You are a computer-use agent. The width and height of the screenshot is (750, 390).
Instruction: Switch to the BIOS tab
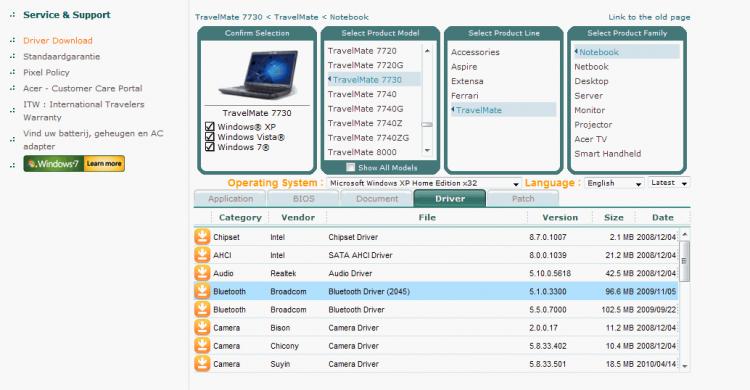coord(303,199)
